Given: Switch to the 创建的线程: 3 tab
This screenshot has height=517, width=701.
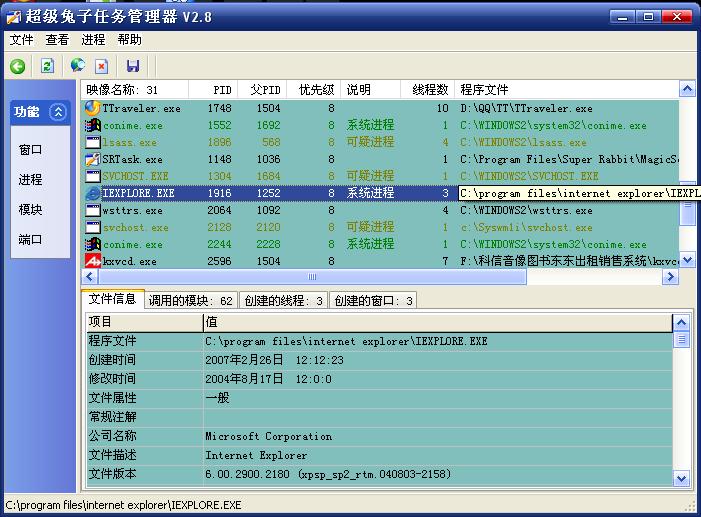Looking at the screenshot, I should point(283,301).
